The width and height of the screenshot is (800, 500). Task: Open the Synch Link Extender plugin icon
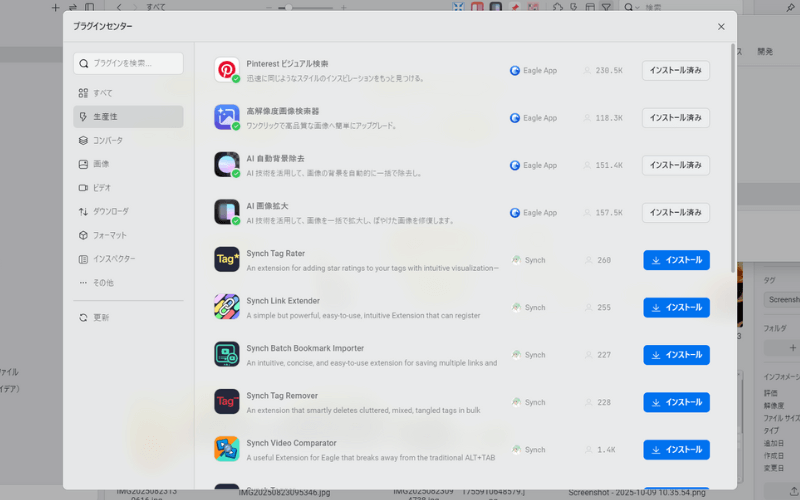point(227,307)
